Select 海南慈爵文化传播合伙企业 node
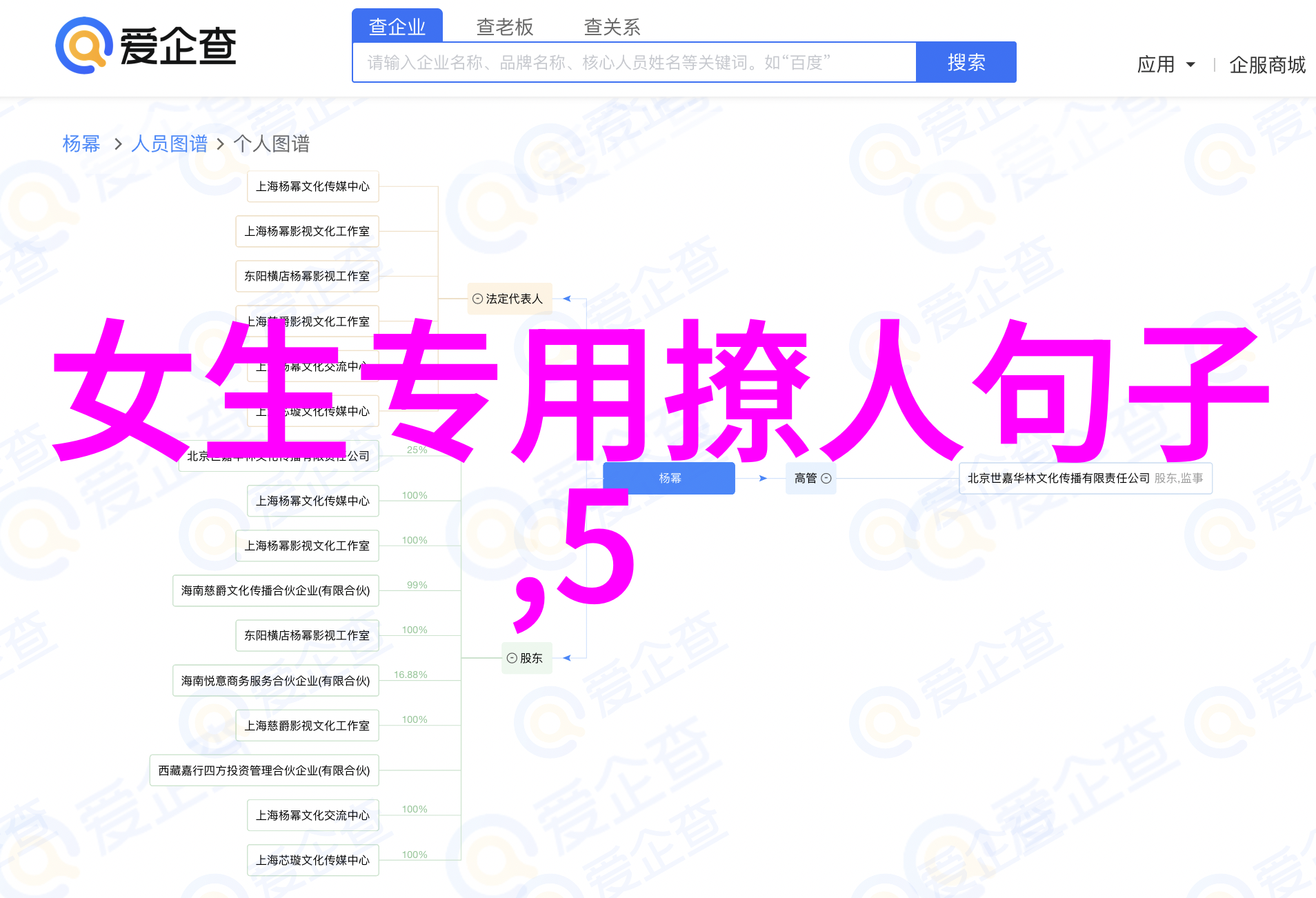 point(275,590)
